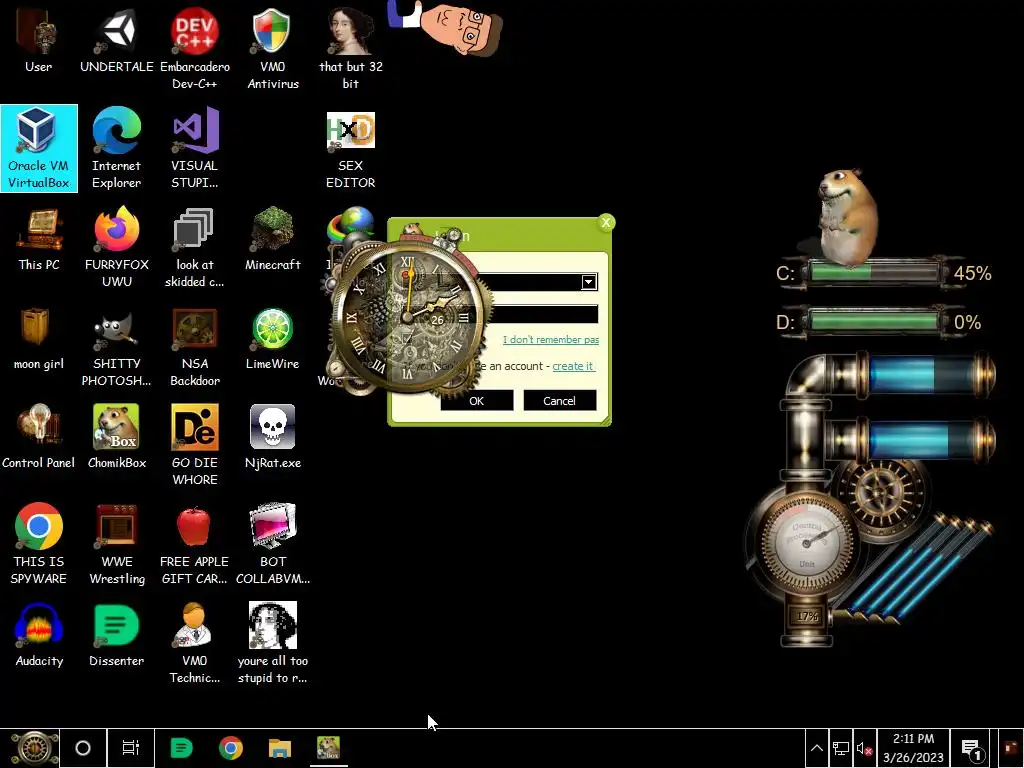Open THIS IS SPYWARE Chrome icon
Viewport: 1024px width, 768px height.
tap(39, 544)
